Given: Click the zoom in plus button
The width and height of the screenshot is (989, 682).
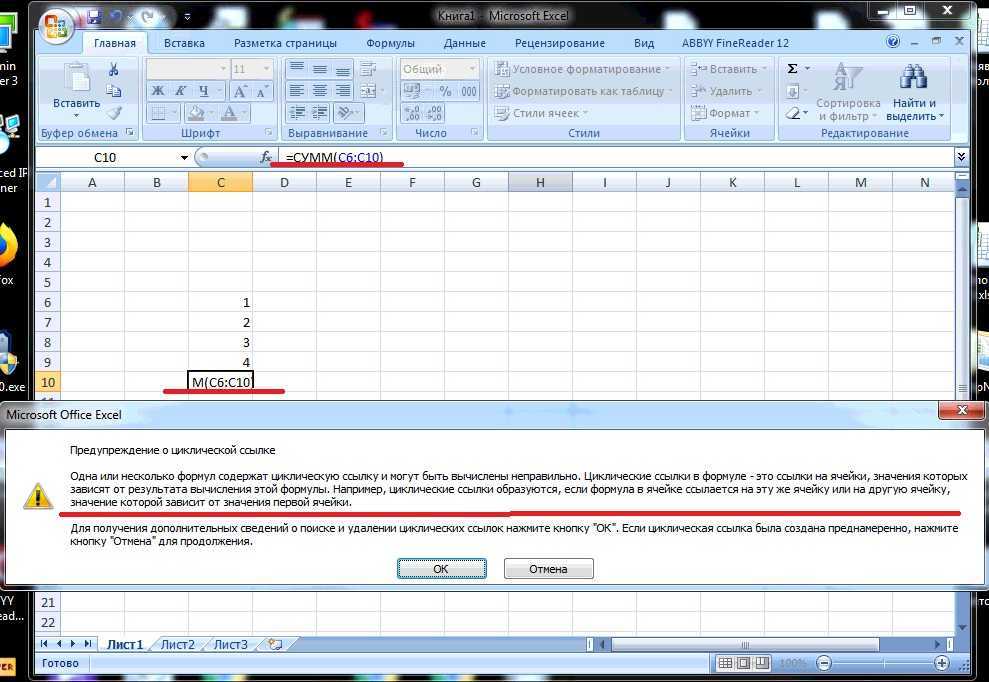Looking at the screenshot, I should [x=941, y=663].
